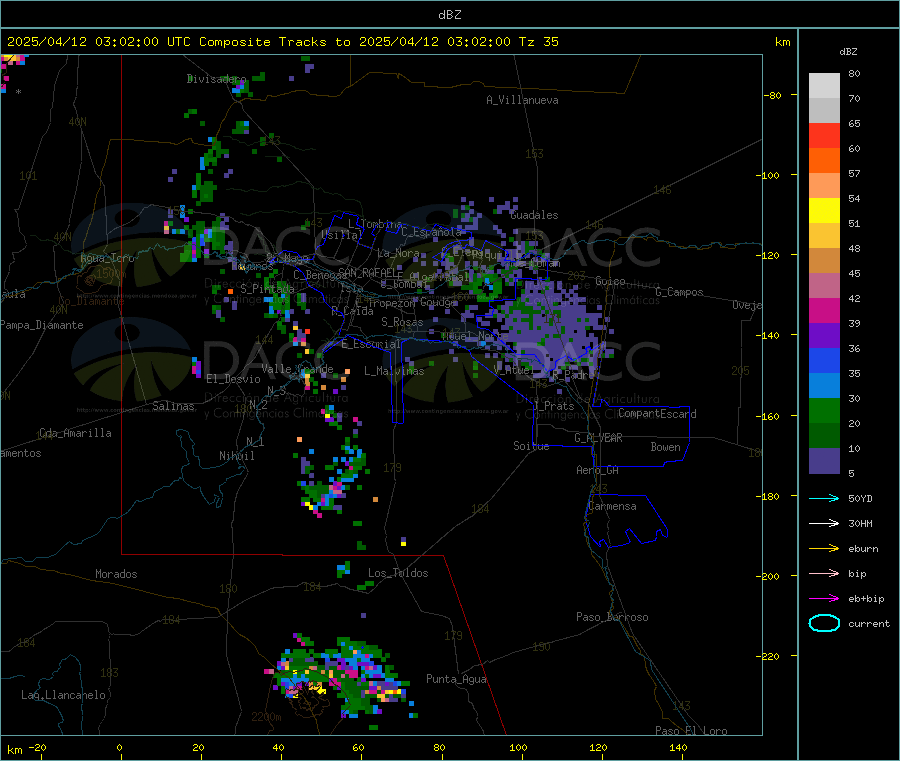Click the Paso_El_Loro location label
This screenshot has height=761, width=900.
pos(691,731)
